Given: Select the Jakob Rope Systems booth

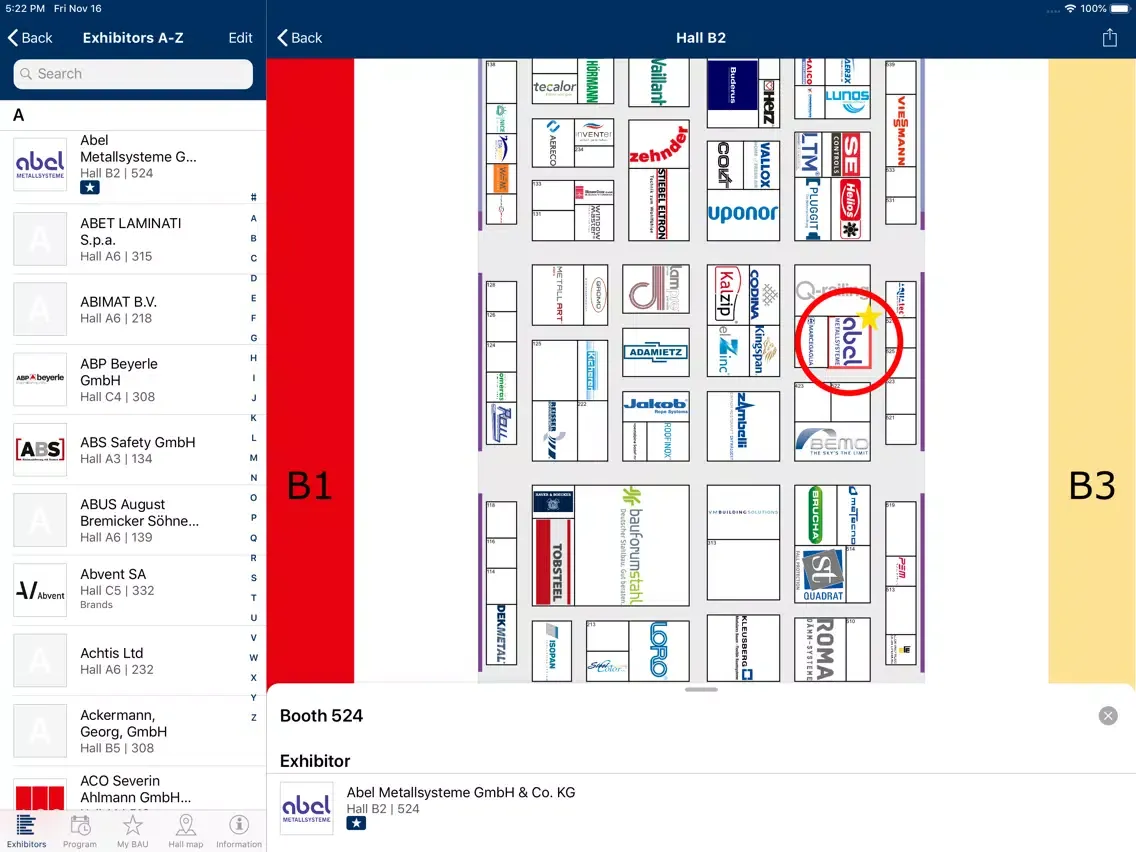Looking at the screenshot, I should click(655, 406).
